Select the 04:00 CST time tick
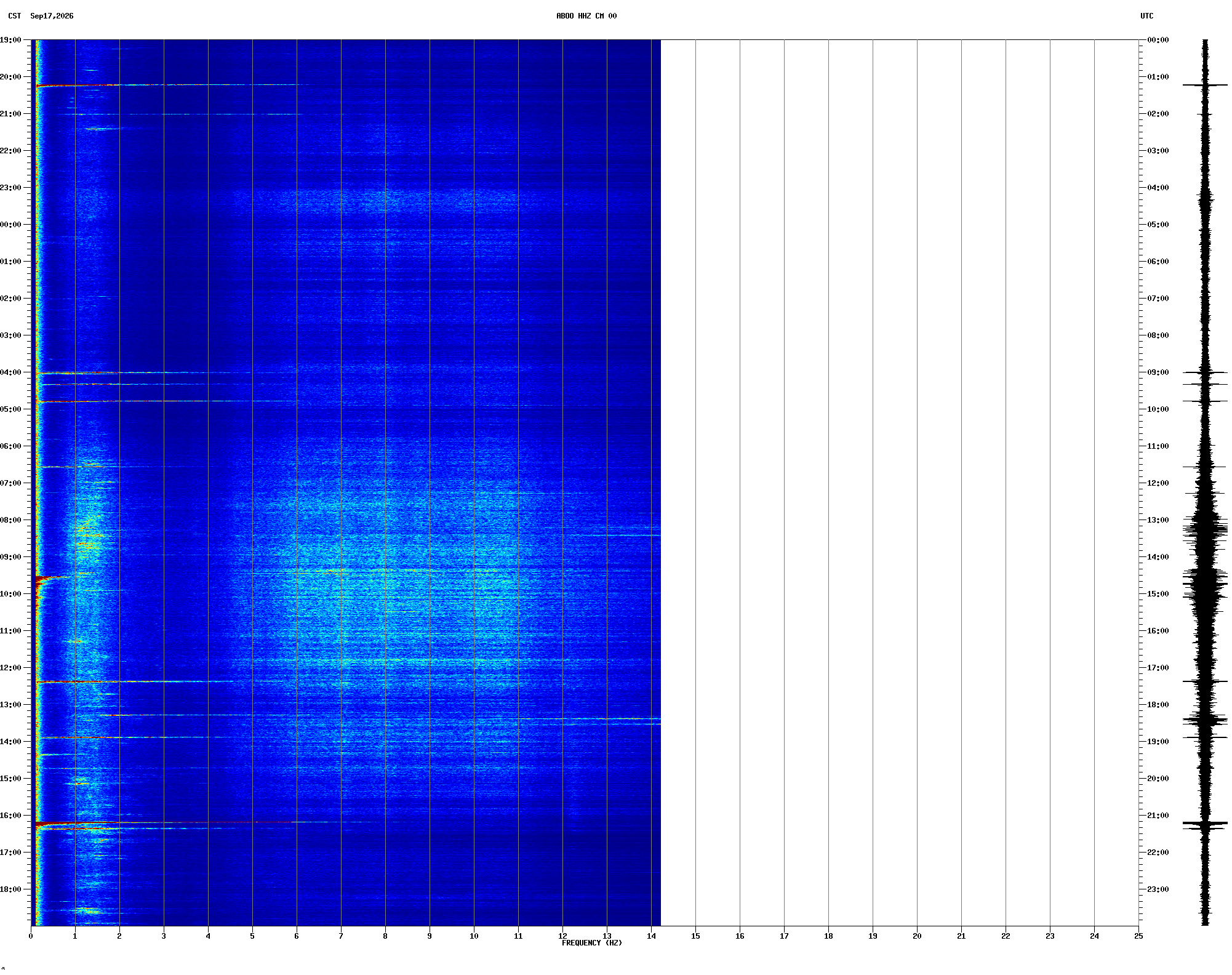 10,372
